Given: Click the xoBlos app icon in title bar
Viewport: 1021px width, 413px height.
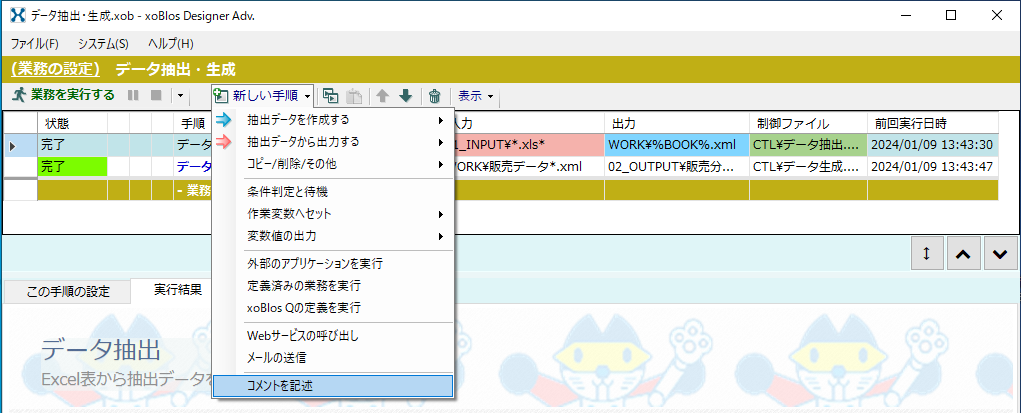Looking at the screenshot, I should click(x=18, y=16).
